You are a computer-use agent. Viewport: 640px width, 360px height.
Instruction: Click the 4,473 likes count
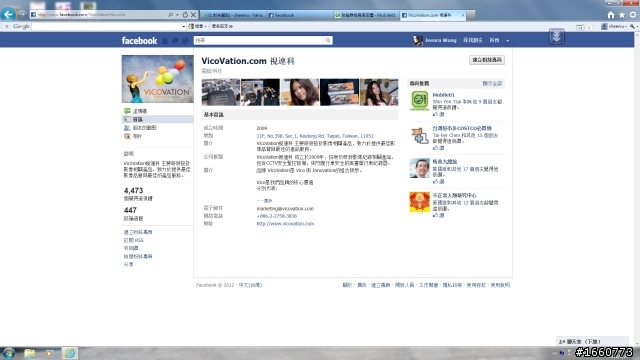tap(133, 191)
